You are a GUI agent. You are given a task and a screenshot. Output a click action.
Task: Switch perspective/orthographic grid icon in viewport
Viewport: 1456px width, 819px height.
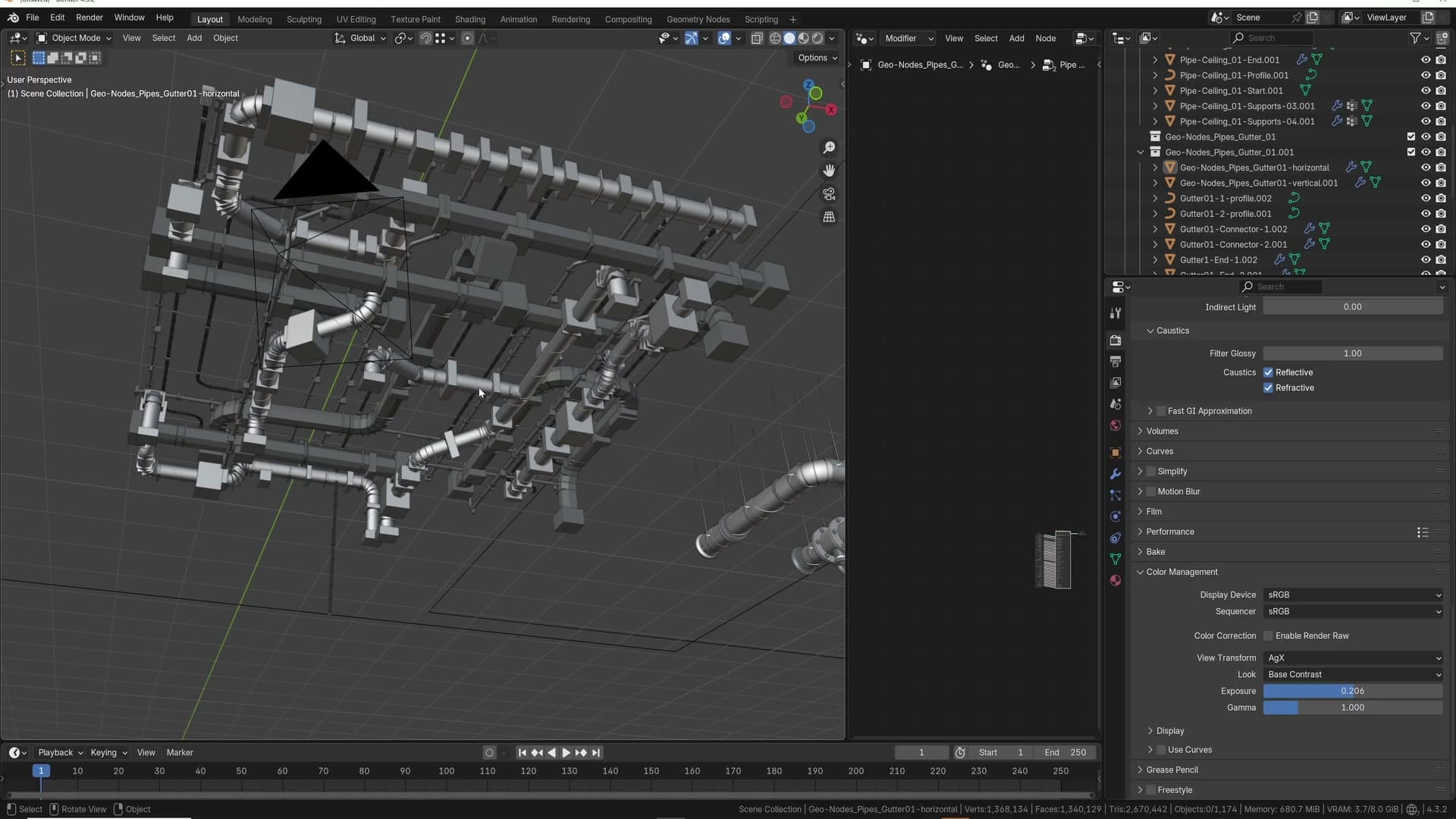coord(829,217)
